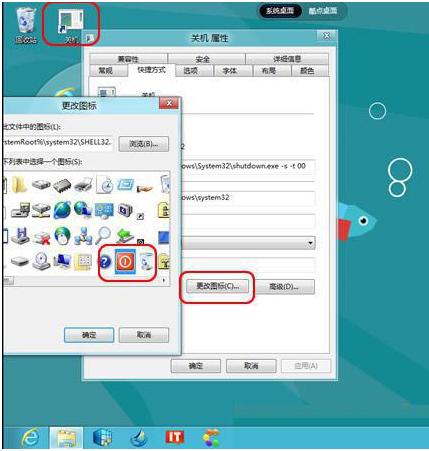The height and width of the screenshot is (451, 429).
Task: Switch to the 常规 tab
Action: tap(105, 70)
